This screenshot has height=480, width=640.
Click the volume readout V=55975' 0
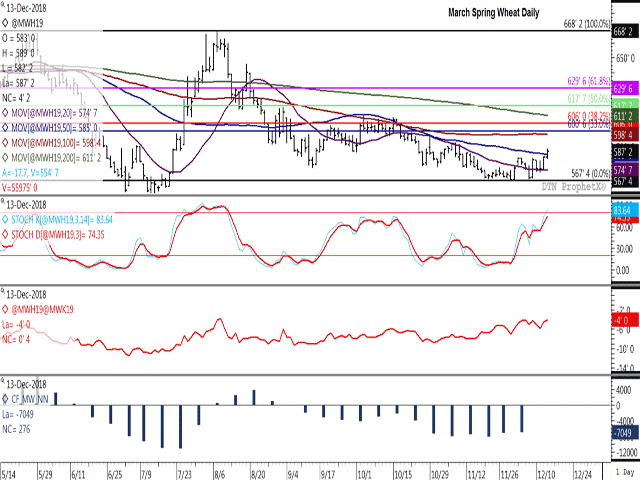point(20,188)
